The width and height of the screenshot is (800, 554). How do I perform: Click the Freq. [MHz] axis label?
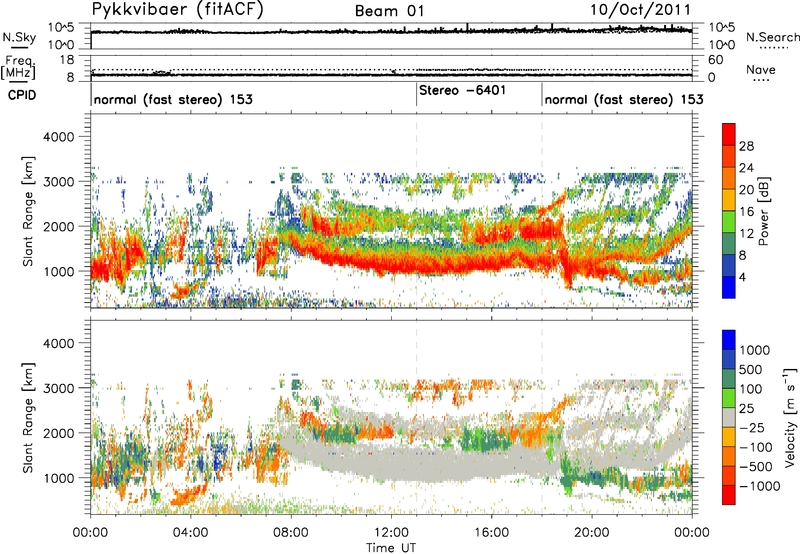tap(18, 67)
